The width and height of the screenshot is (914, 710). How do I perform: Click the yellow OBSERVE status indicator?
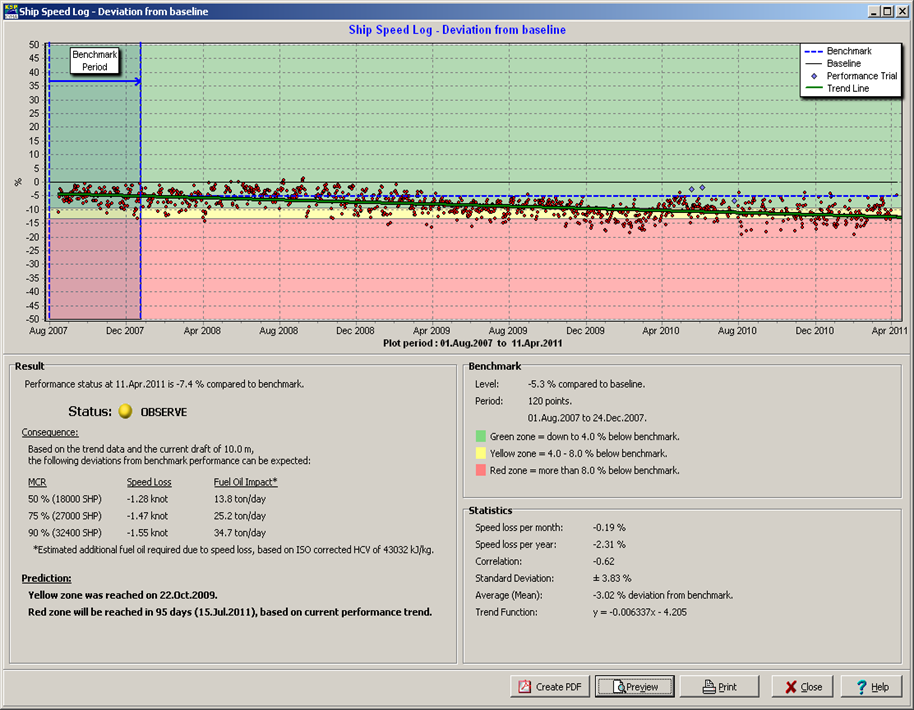[x=125, y=411]
